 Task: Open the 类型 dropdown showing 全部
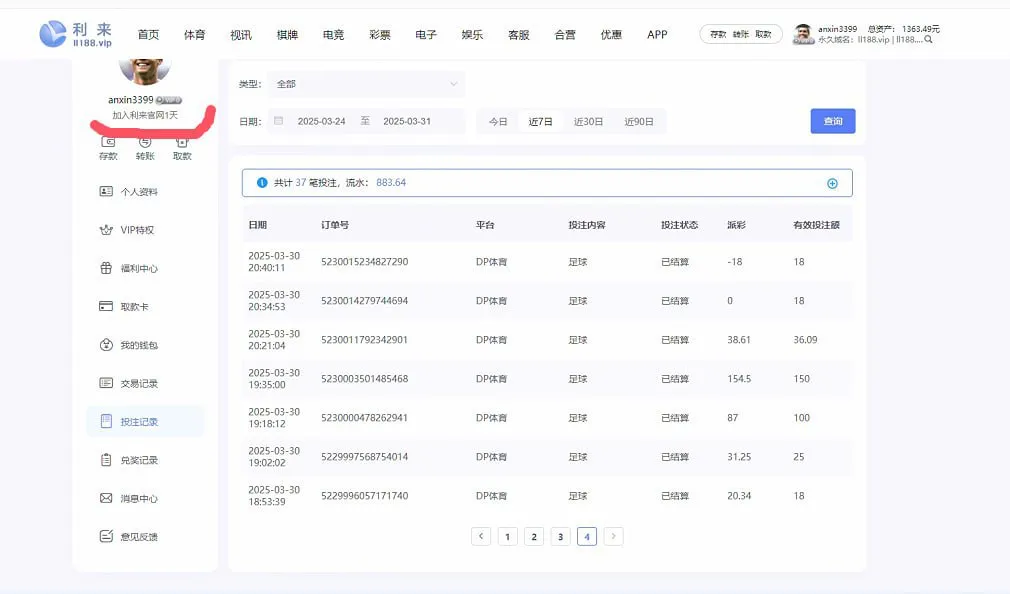pos(366,84)
